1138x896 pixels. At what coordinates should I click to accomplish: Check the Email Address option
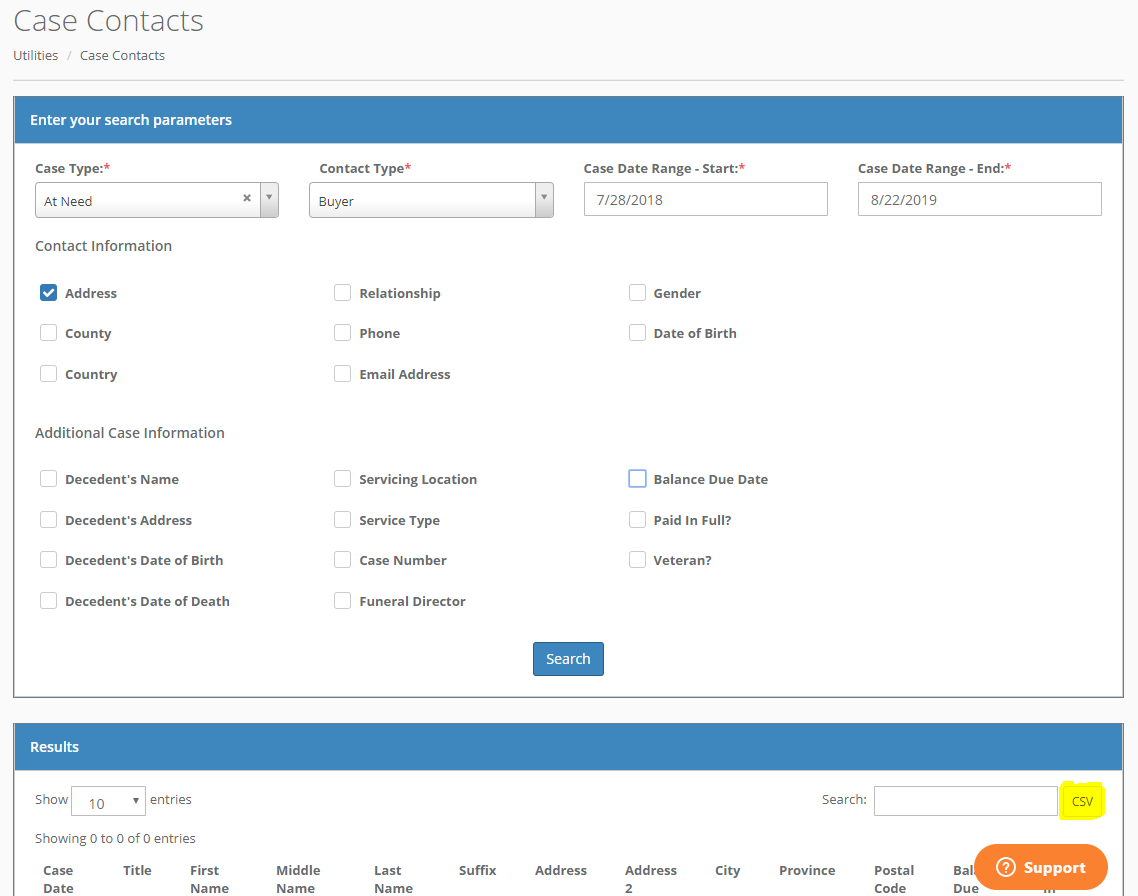(343, 374)
